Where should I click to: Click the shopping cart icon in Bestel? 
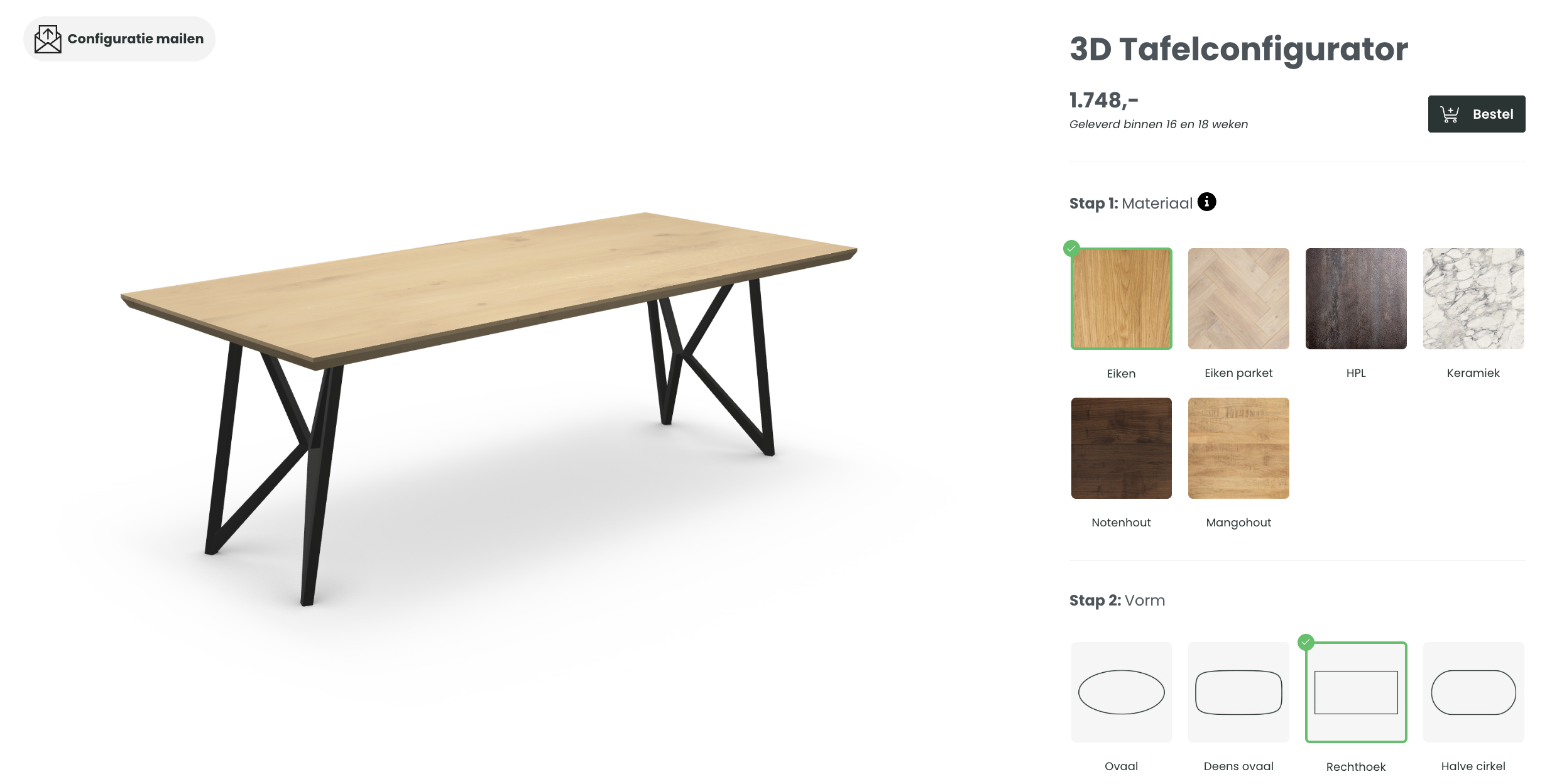pos(1449,114)
